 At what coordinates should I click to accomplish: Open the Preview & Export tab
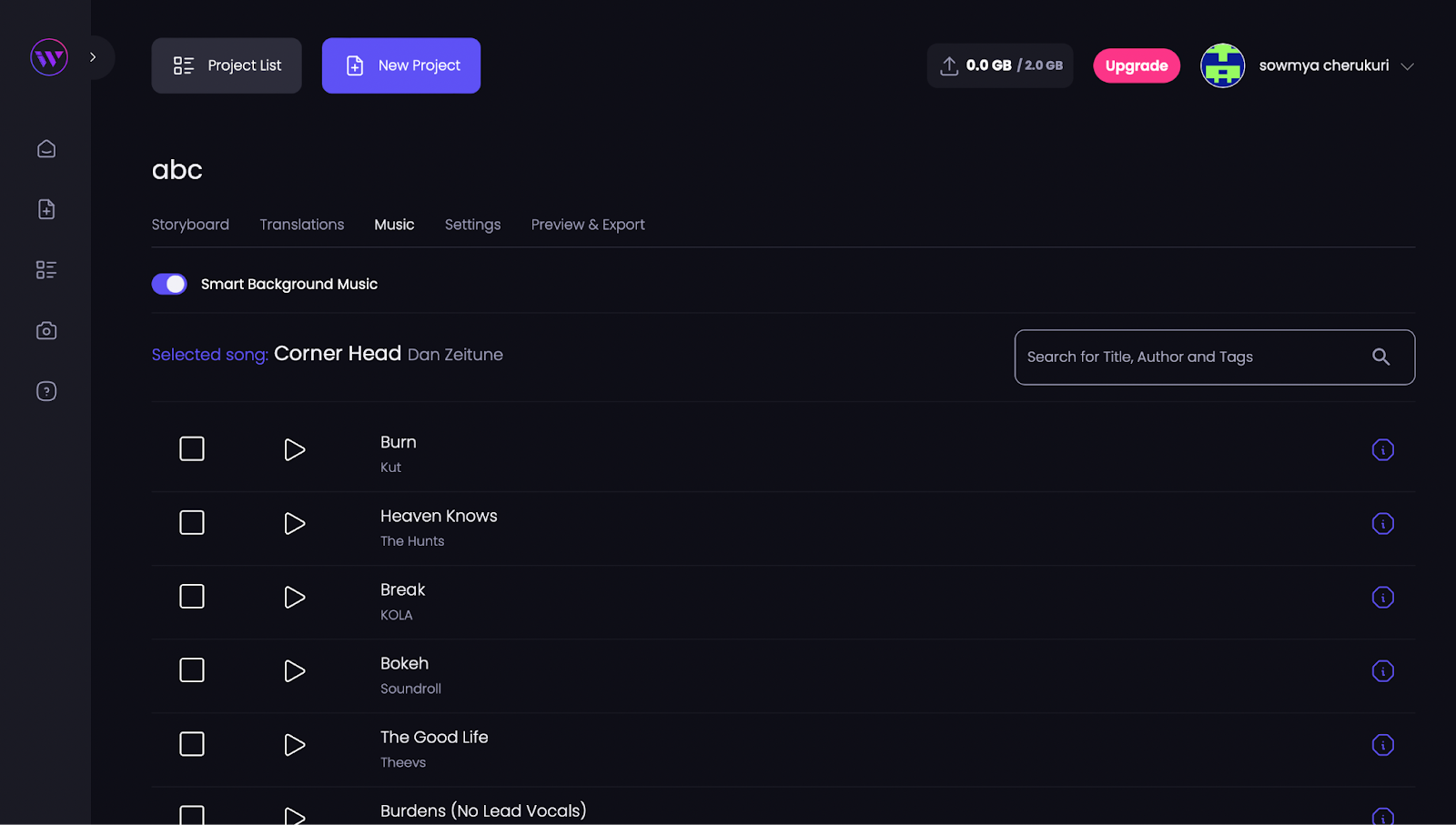588,225
